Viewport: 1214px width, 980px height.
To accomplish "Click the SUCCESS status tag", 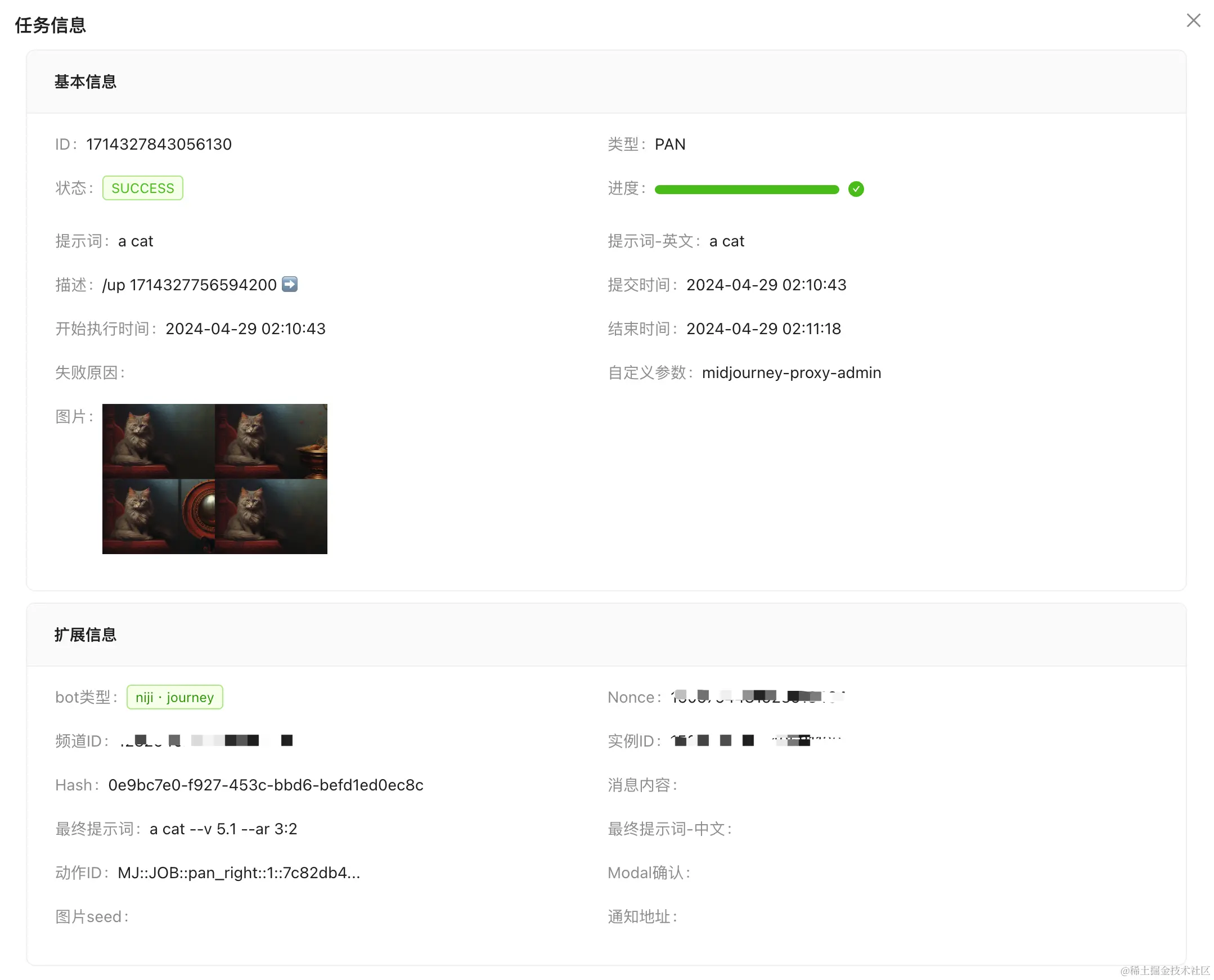I will [142, 188].
